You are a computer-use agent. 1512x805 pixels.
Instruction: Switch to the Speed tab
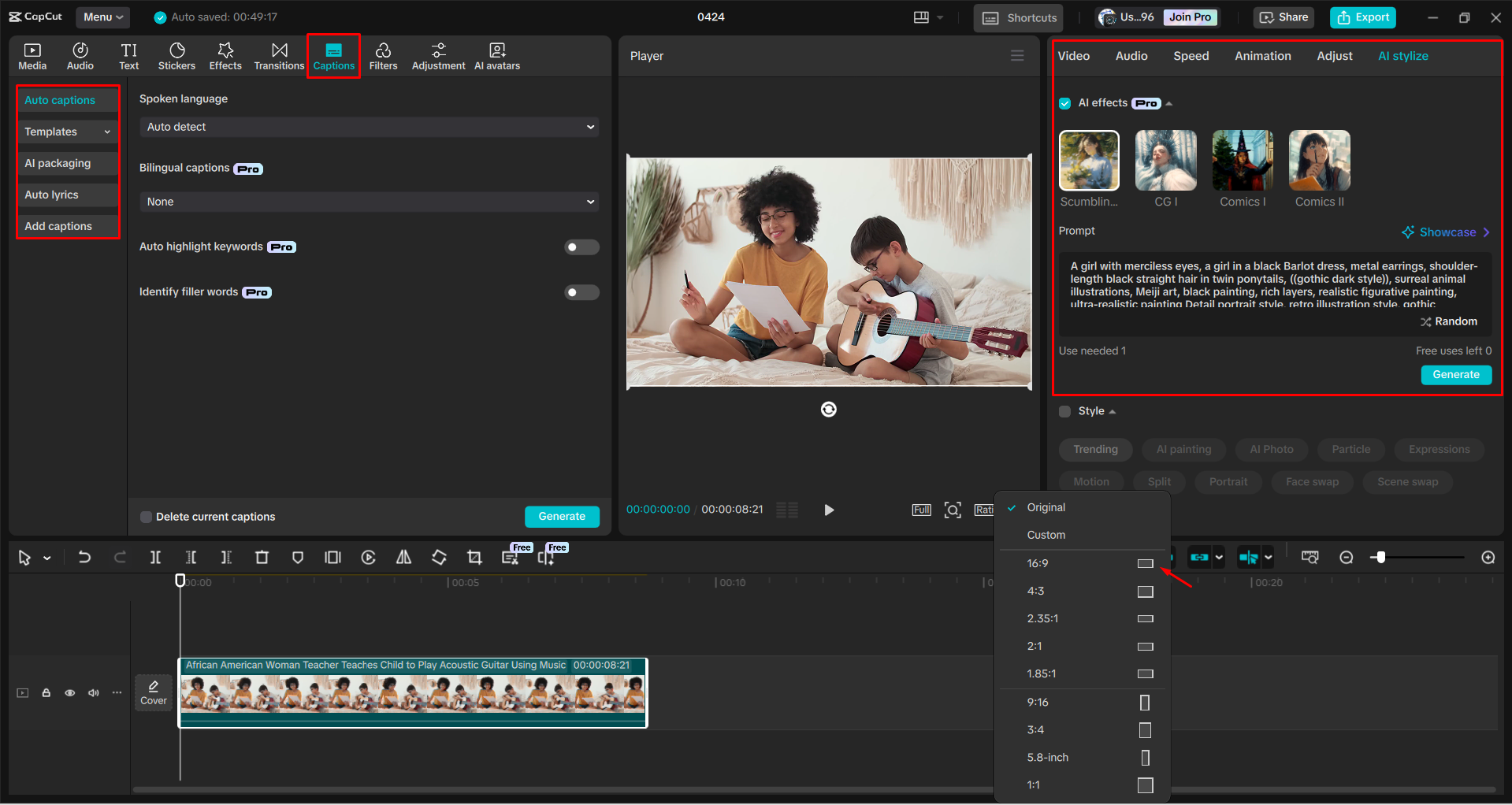pyautogui.click(x=1191, y=55)
